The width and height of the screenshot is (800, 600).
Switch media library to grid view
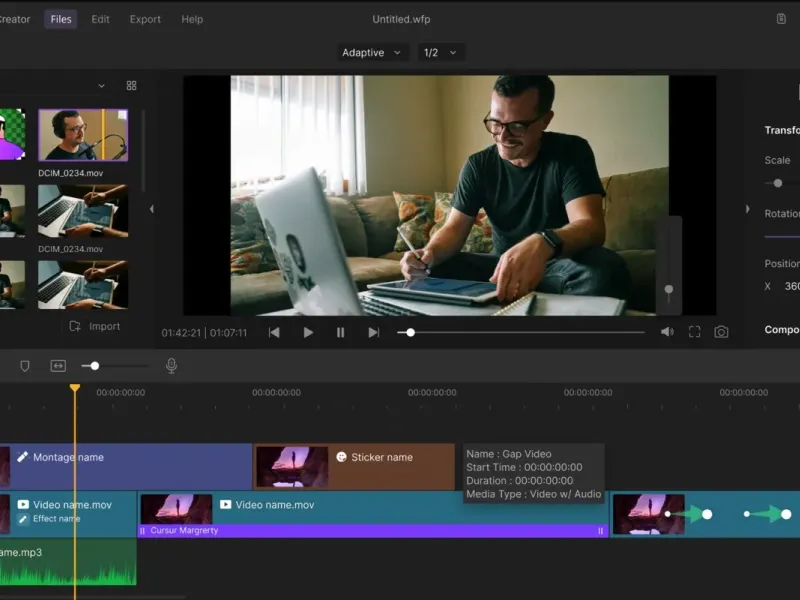131,86
